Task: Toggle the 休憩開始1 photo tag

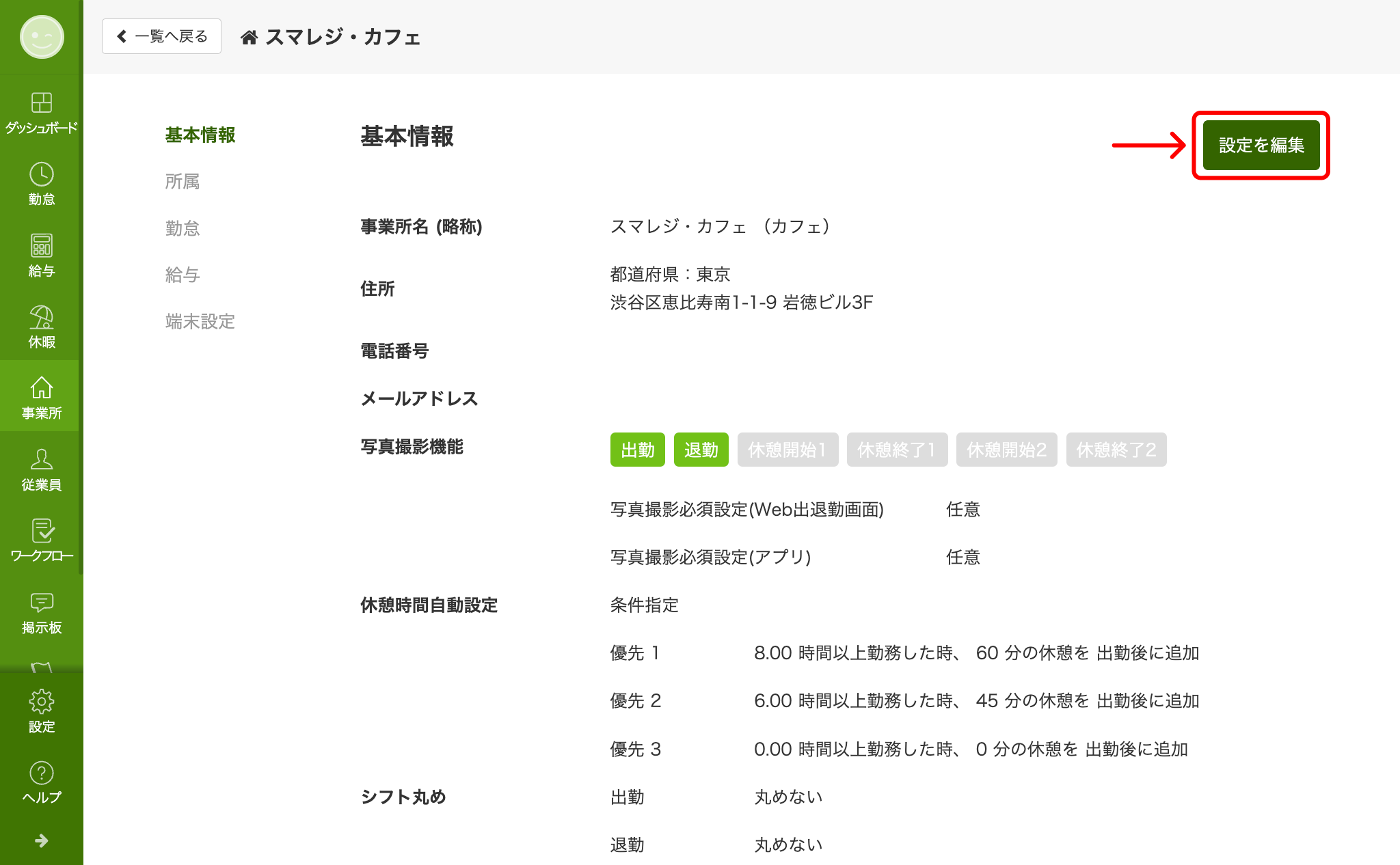Action: (x=787, y=450)
